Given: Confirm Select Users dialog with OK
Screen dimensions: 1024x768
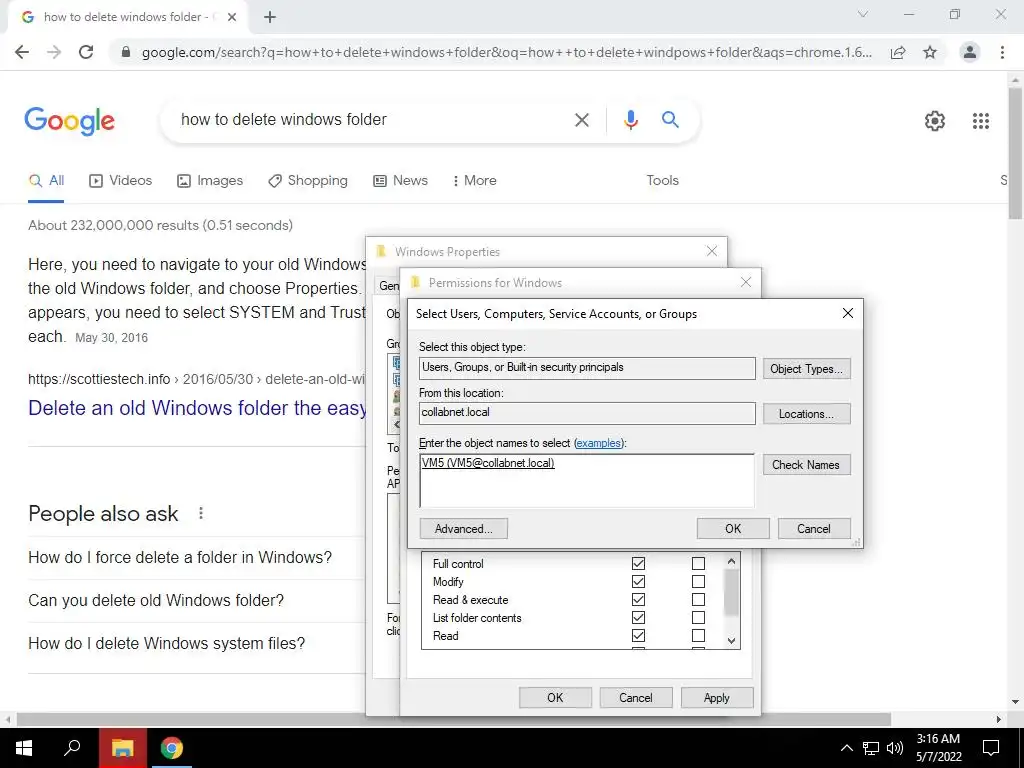Looking at the screenshot, I should pyautogui.click(x=733, y=528).
